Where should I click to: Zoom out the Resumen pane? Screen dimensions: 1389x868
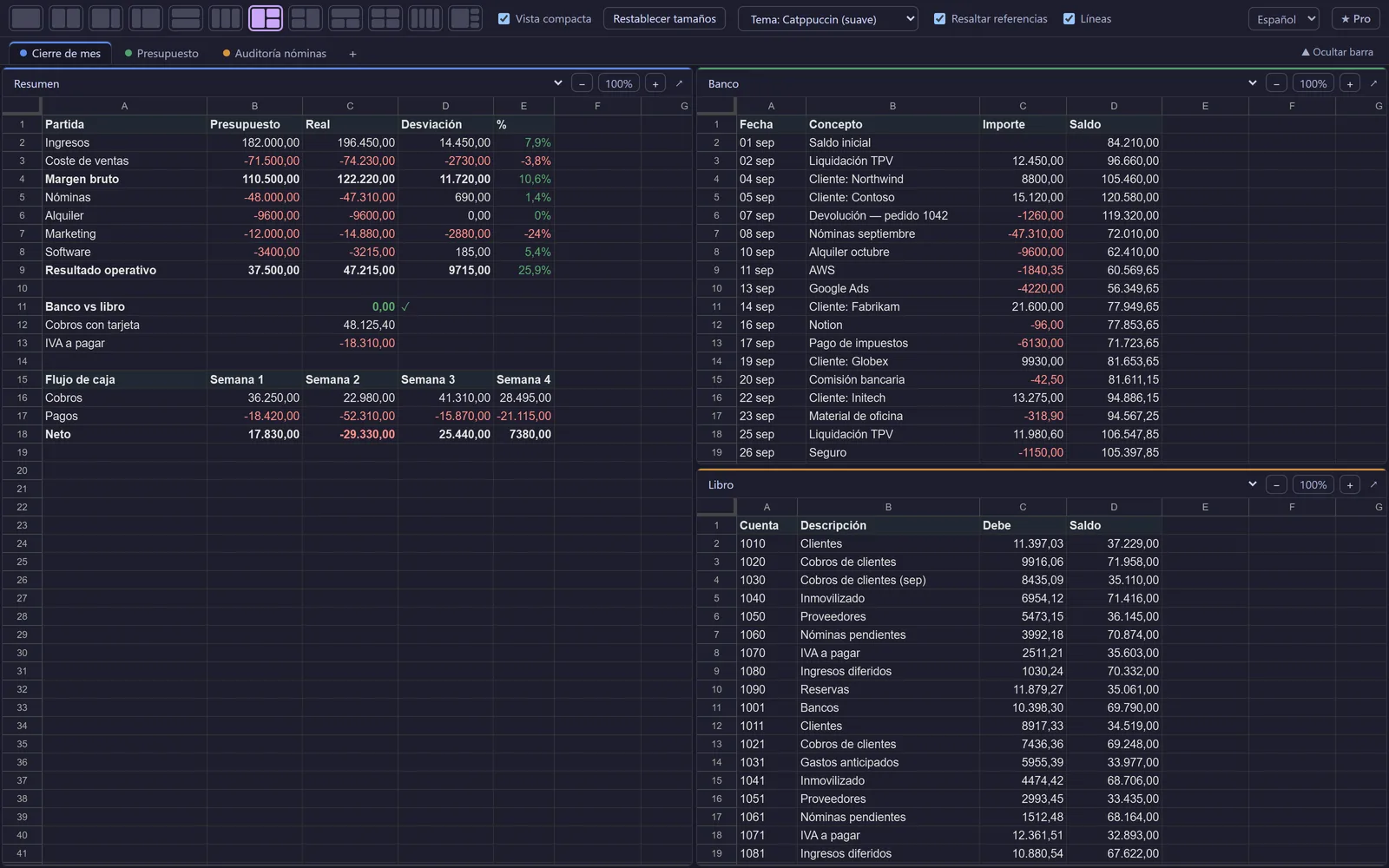(582, 83)
